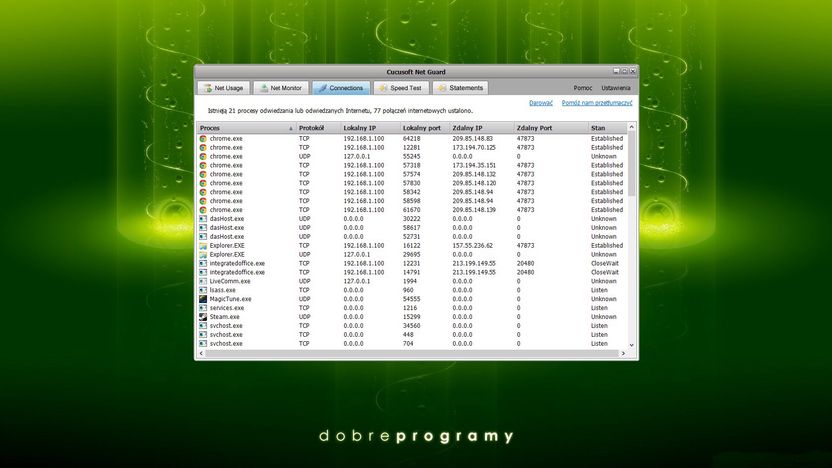Image resolution: width=832 pixels, height=468 pixels.
Task: Click the dasHost.exe icon in the port 52731 row
Action: click(x=203, y=237)
